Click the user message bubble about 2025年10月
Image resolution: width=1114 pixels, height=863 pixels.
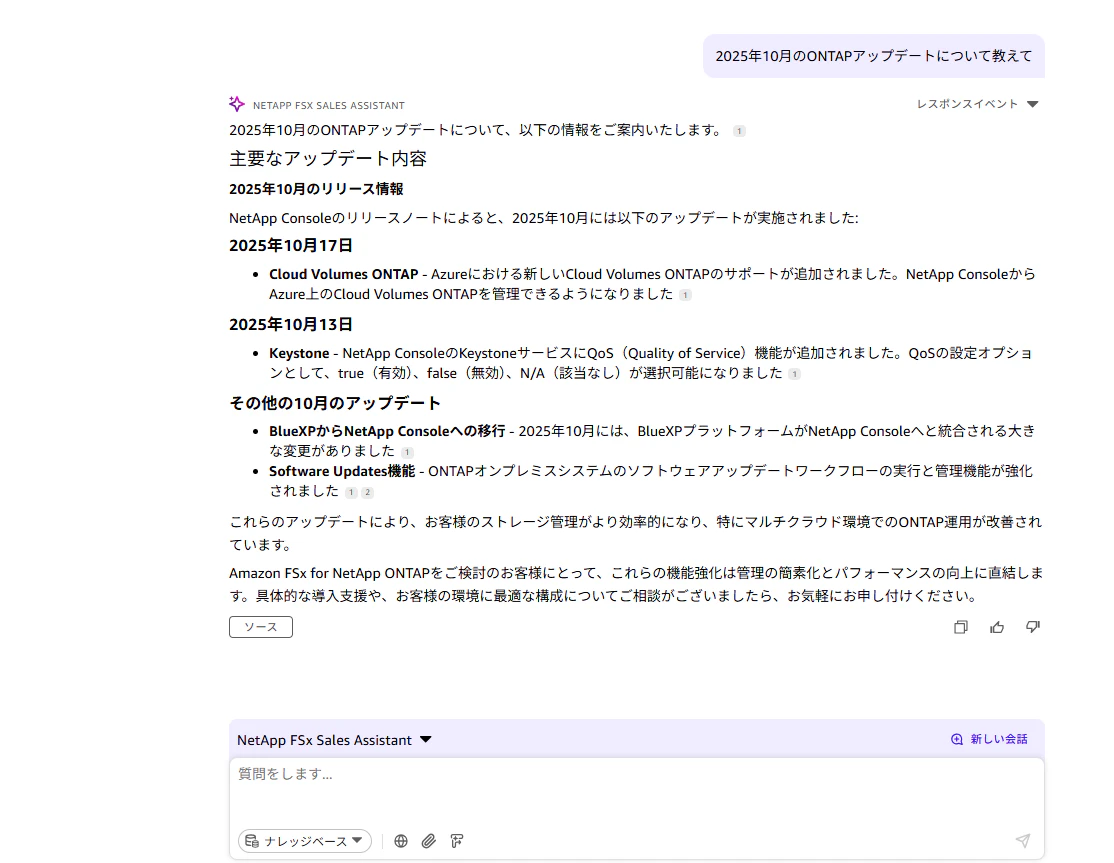(874, 56)
